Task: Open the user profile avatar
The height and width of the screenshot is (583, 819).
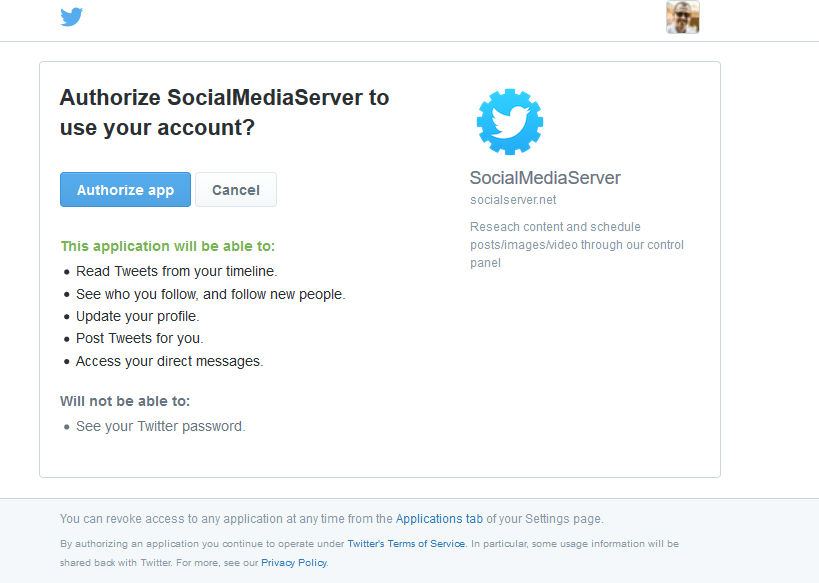Action: pyautogui.click(x=683, y=17)
